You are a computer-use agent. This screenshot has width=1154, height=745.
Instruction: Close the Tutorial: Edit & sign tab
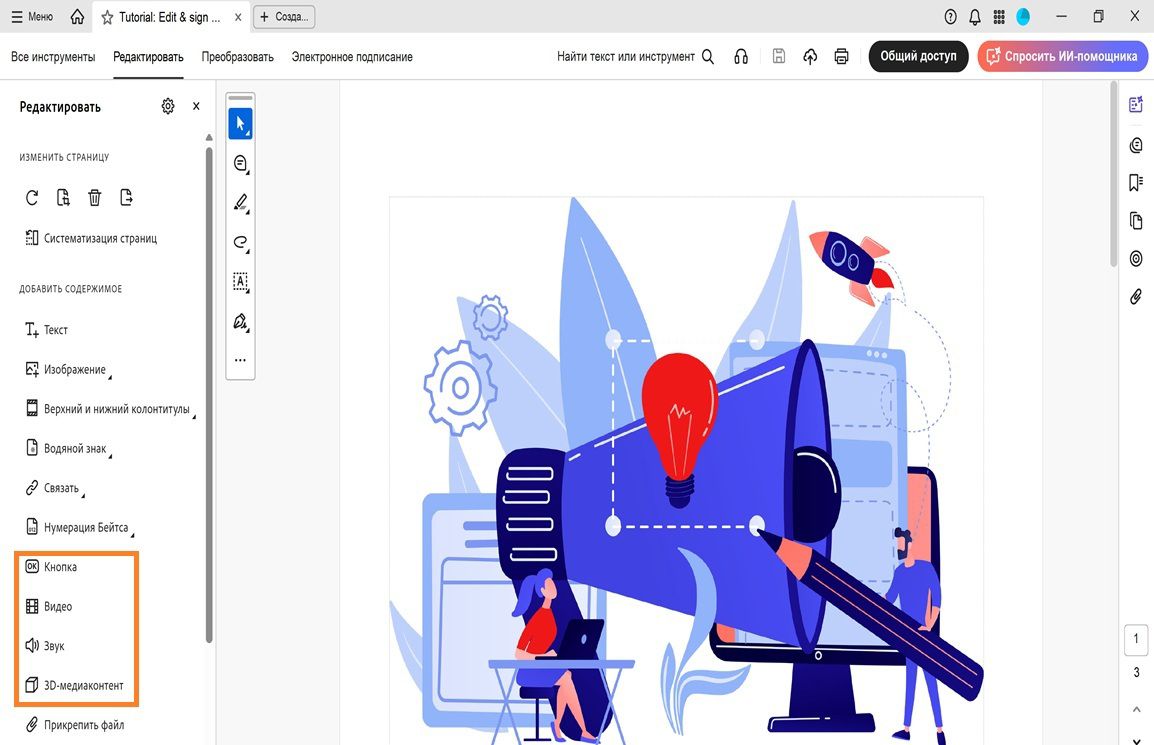coord(238,17)
